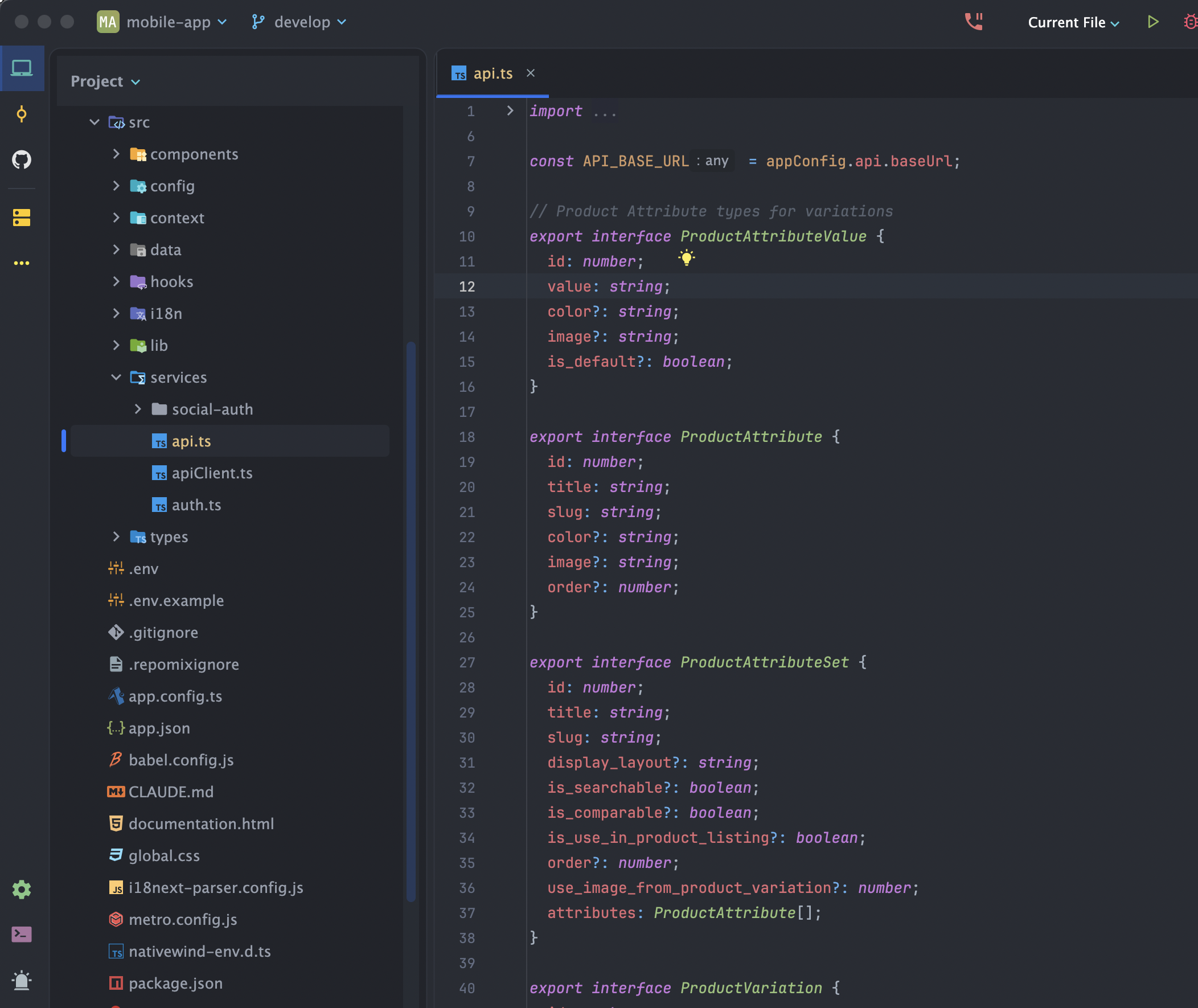Open the Commit tool window

click(x=22, y=114)
